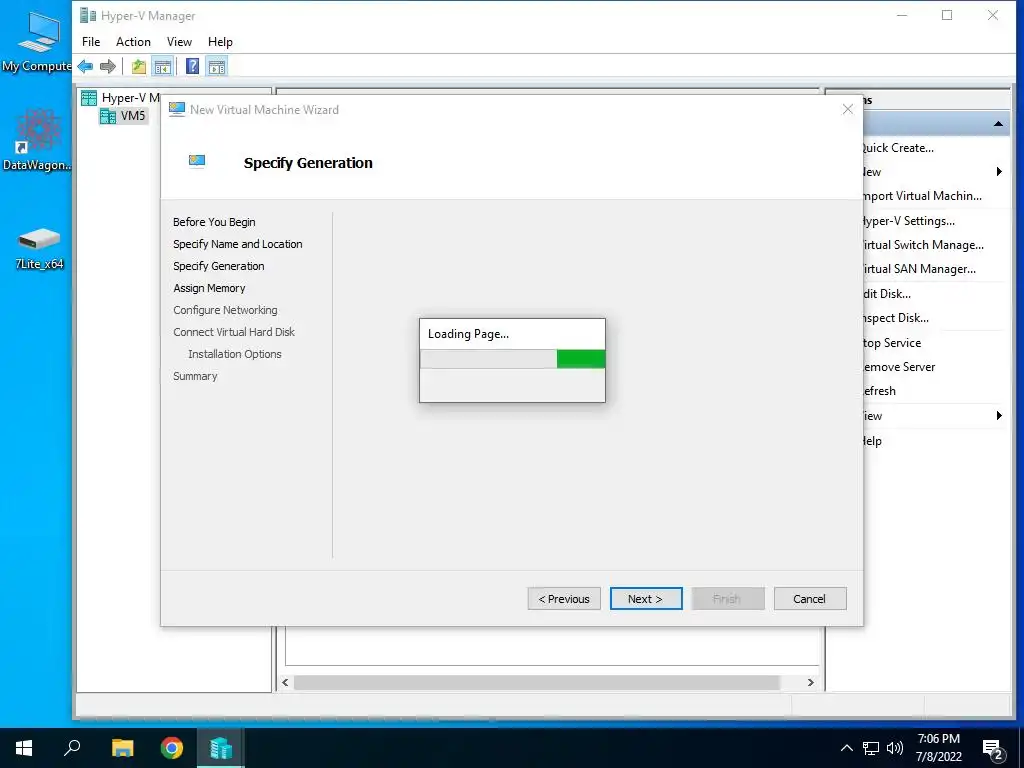1024x768 pixels.
Task: Click the Hyper-V Manager taskbar icon
Action: tap(221, 748)
